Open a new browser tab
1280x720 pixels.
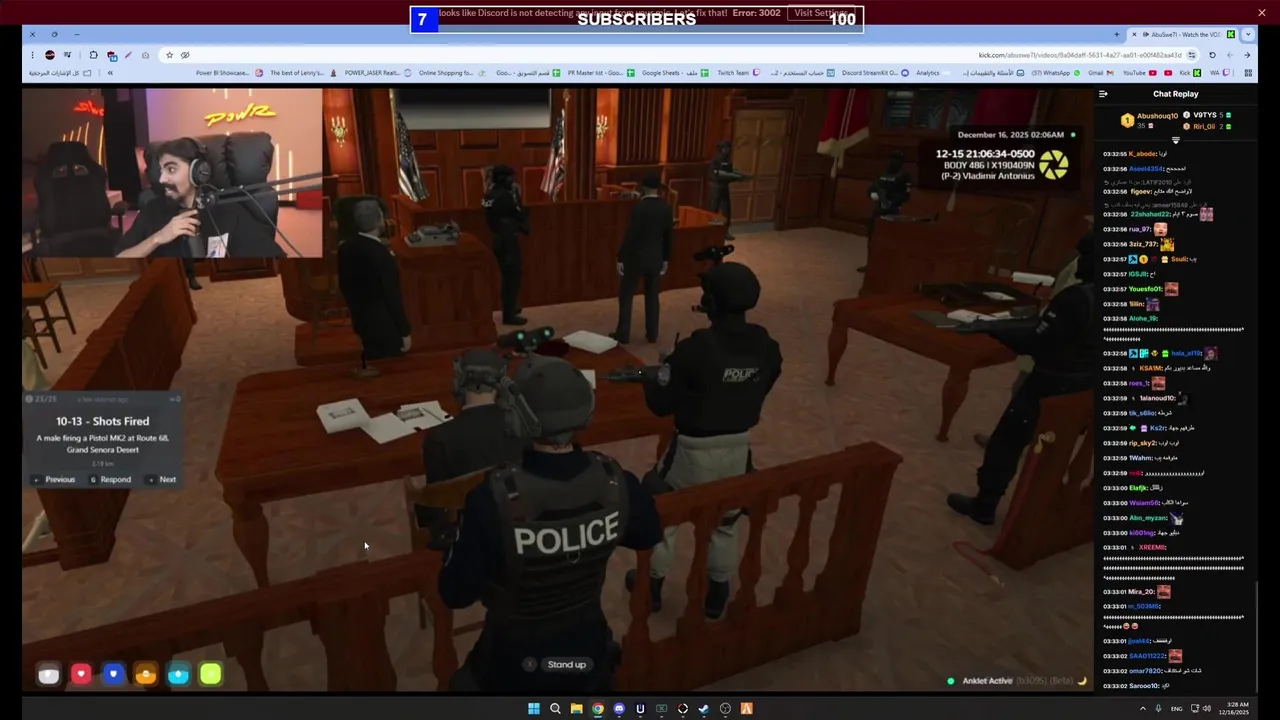tap(1116, 34)
